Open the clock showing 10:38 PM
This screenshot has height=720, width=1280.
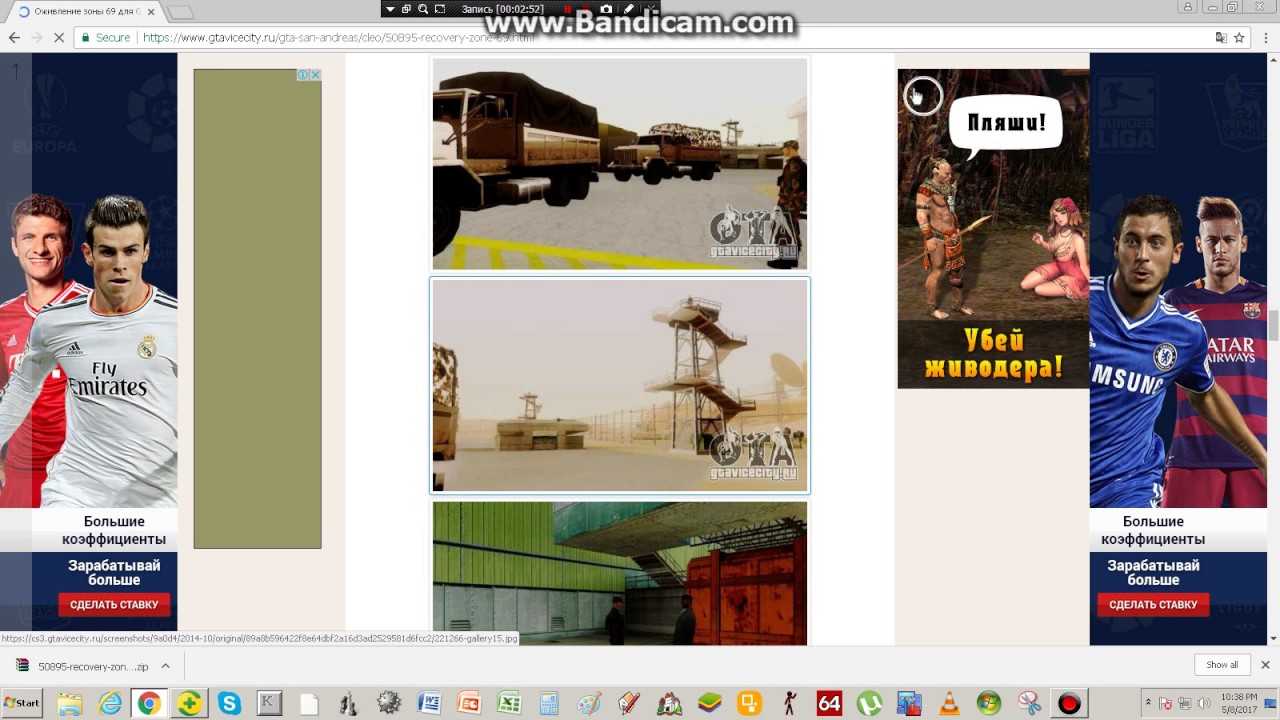click(1239, 703)
